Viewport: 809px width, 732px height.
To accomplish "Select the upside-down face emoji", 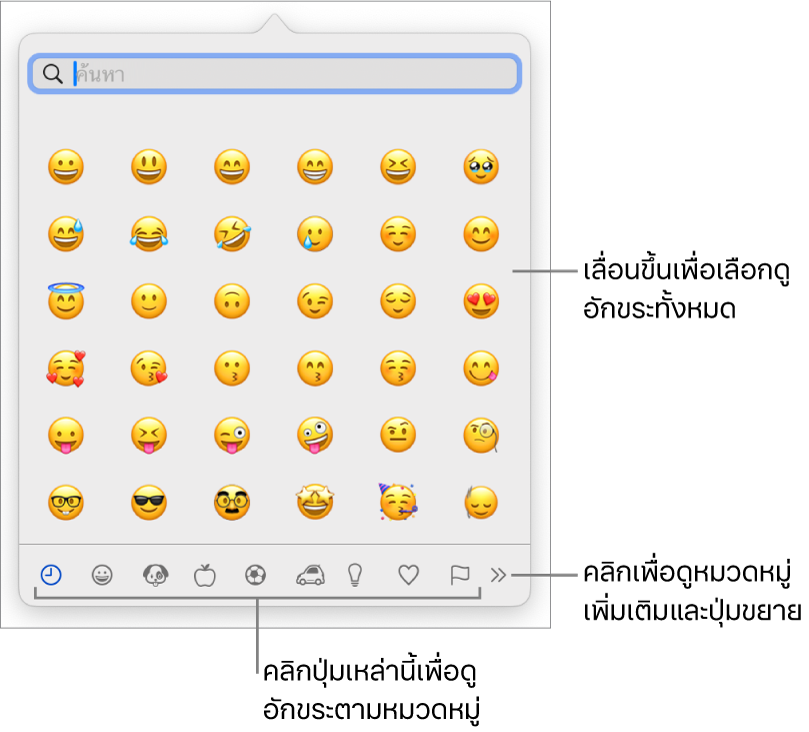I will [x=232, y=301].
